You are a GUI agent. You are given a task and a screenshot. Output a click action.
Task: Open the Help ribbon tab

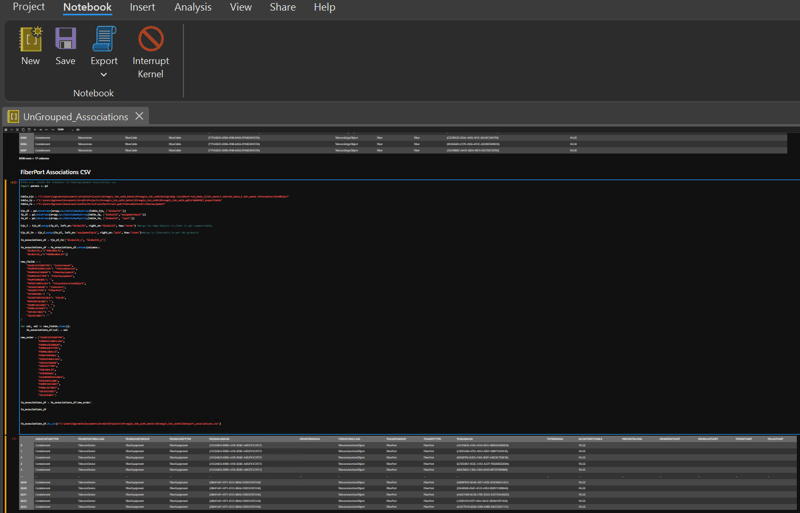point(325,7)
